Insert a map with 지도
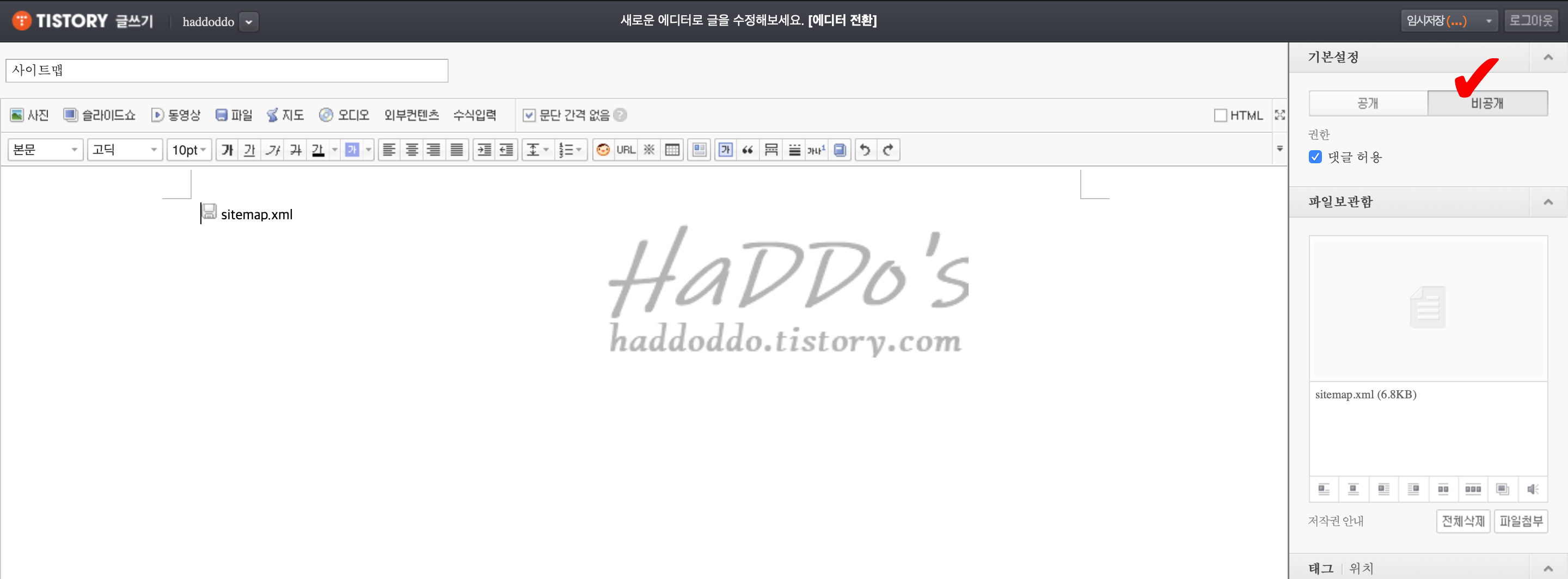Image resolution: width=1568 pixels, height=579 pixels. [285, 115]
